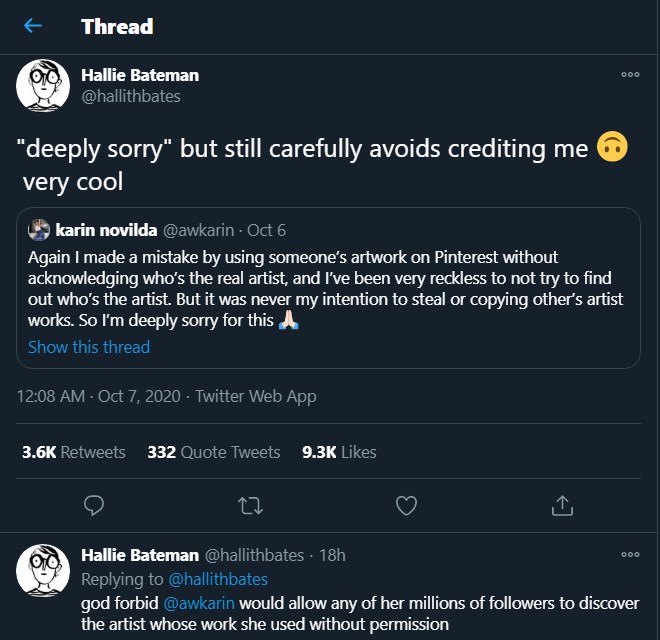Open more options on main tweet
660x640 pixels.
pos(630,75)
